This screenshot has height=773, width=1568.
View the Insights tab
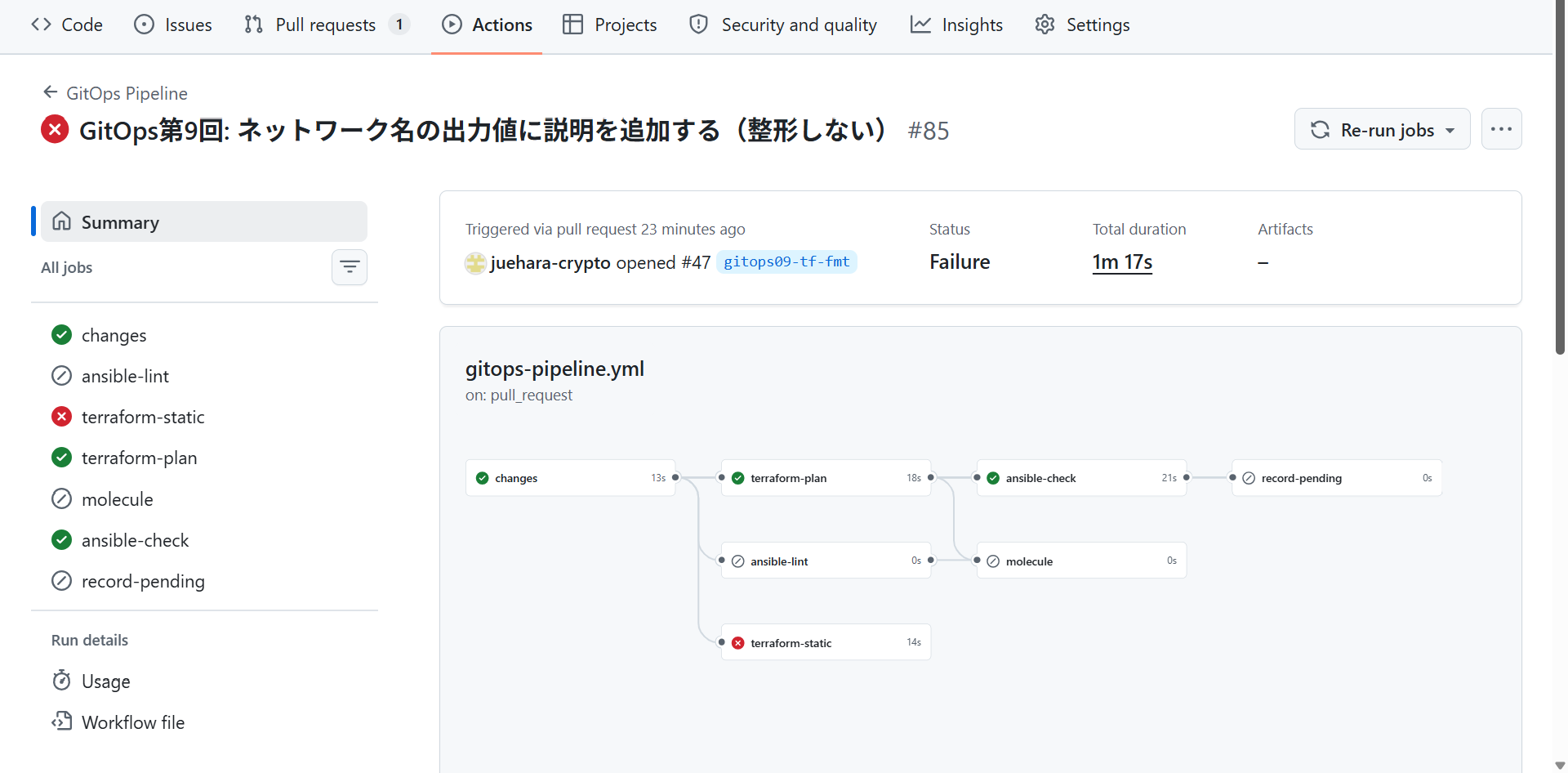click(956, 25)
